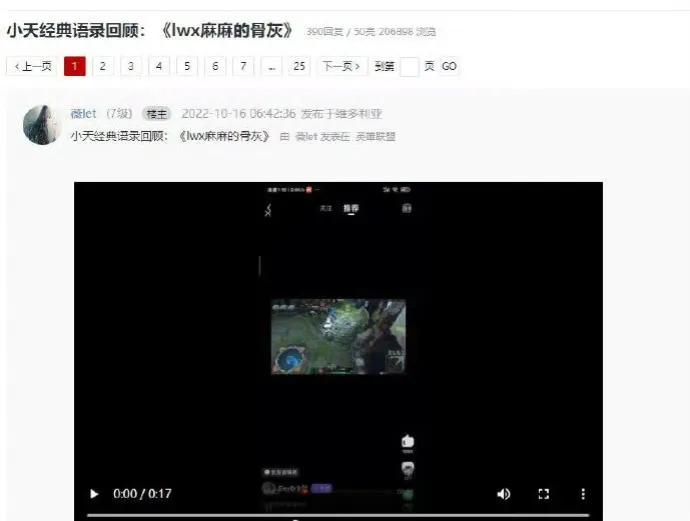Click the post timestamp 2022-10-16 06:42:36
This screenshot has width=690, height=521.
[238, 114]
